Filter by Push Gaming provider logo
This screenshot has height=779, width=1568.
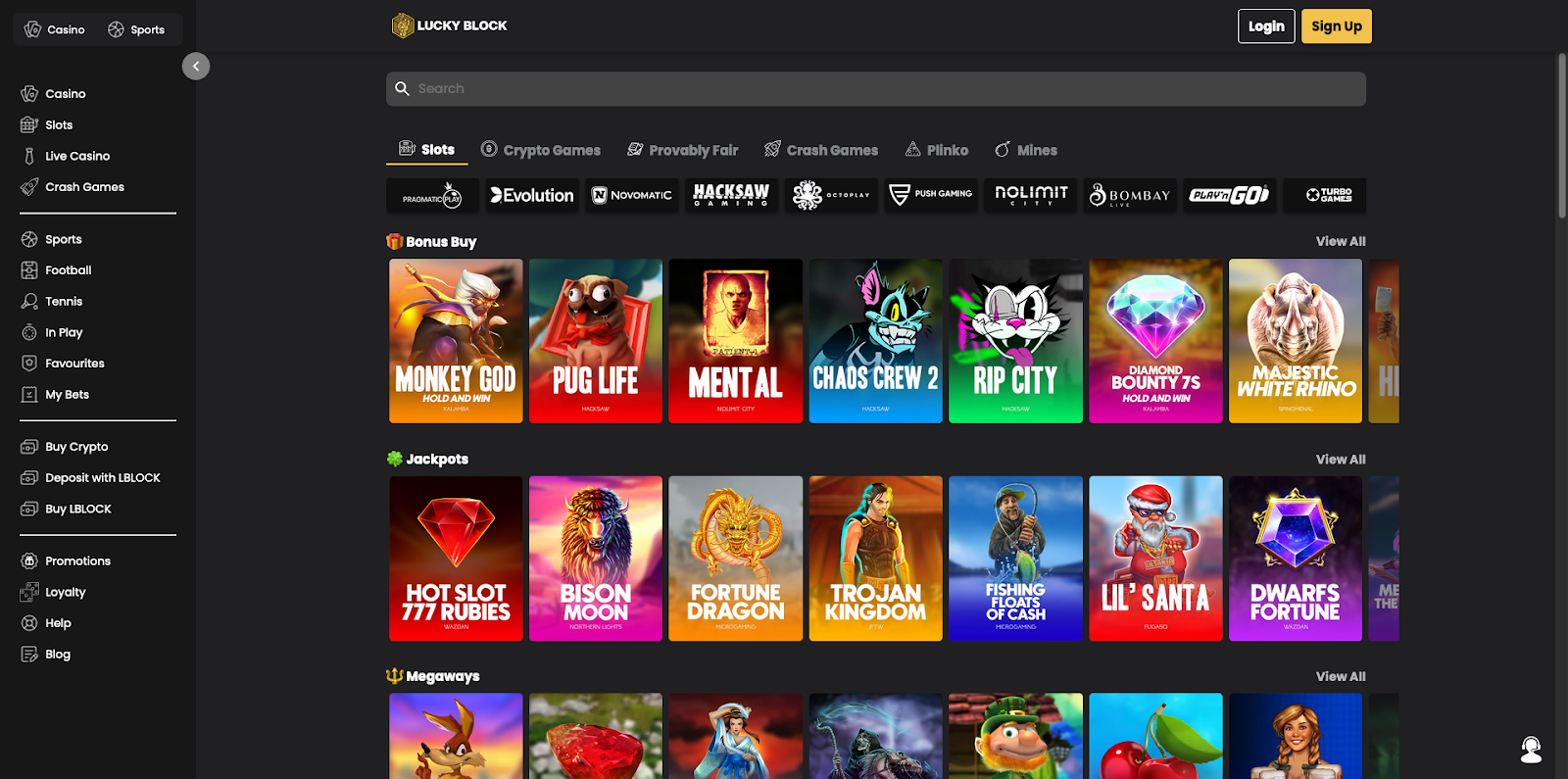point(931,195)
